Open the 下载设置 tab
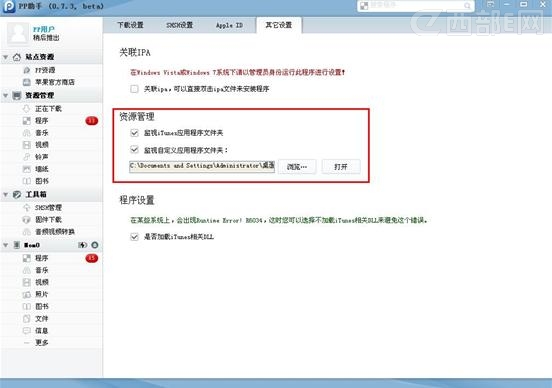552x388 pixels. pyautogui.click(x=130, y=25)
